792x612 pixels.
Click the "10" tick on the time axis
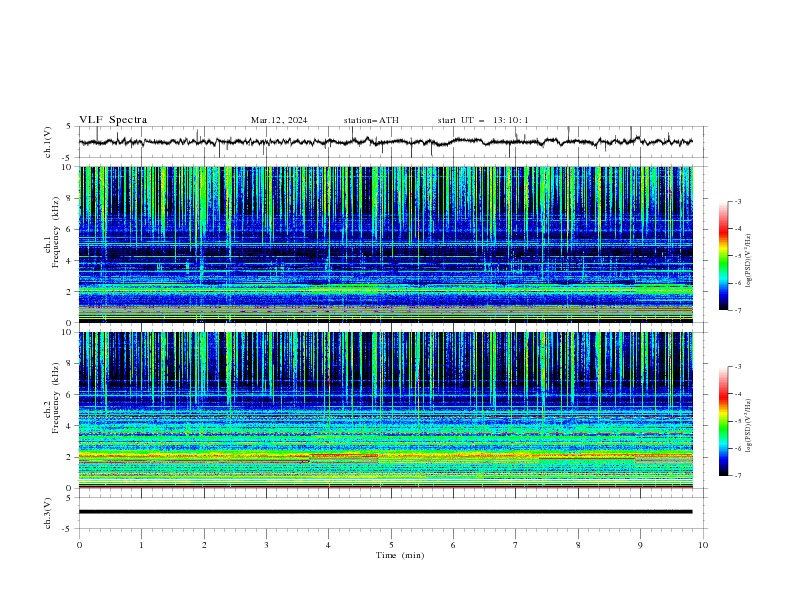coord(703,545)
